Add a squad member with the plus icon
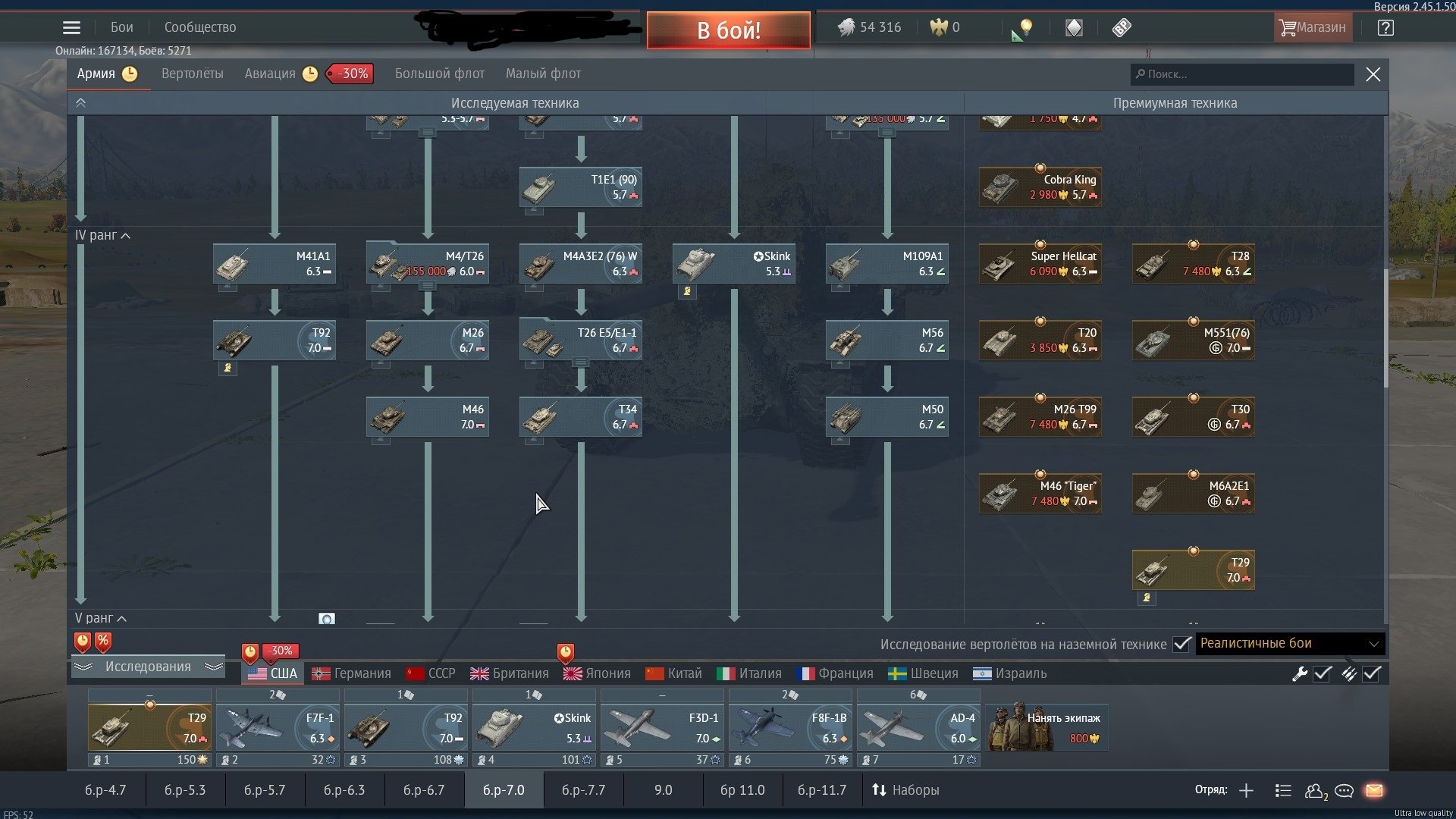The width and height of the screenshot is (1456, 819). (1246, 790)
